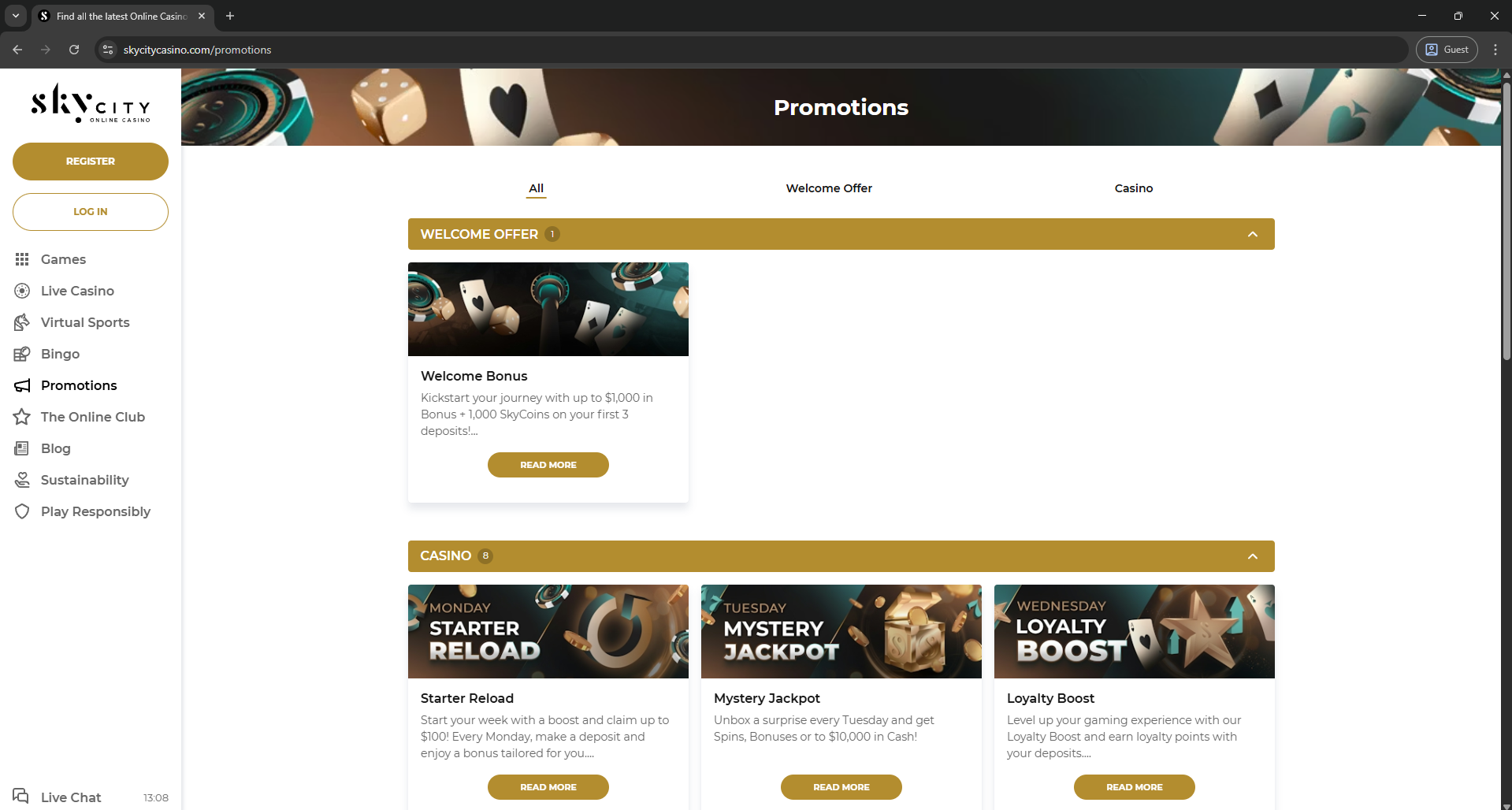Open The Online Club menu item
Viewport: 1512px width, 810px height.
coord(93,417)
